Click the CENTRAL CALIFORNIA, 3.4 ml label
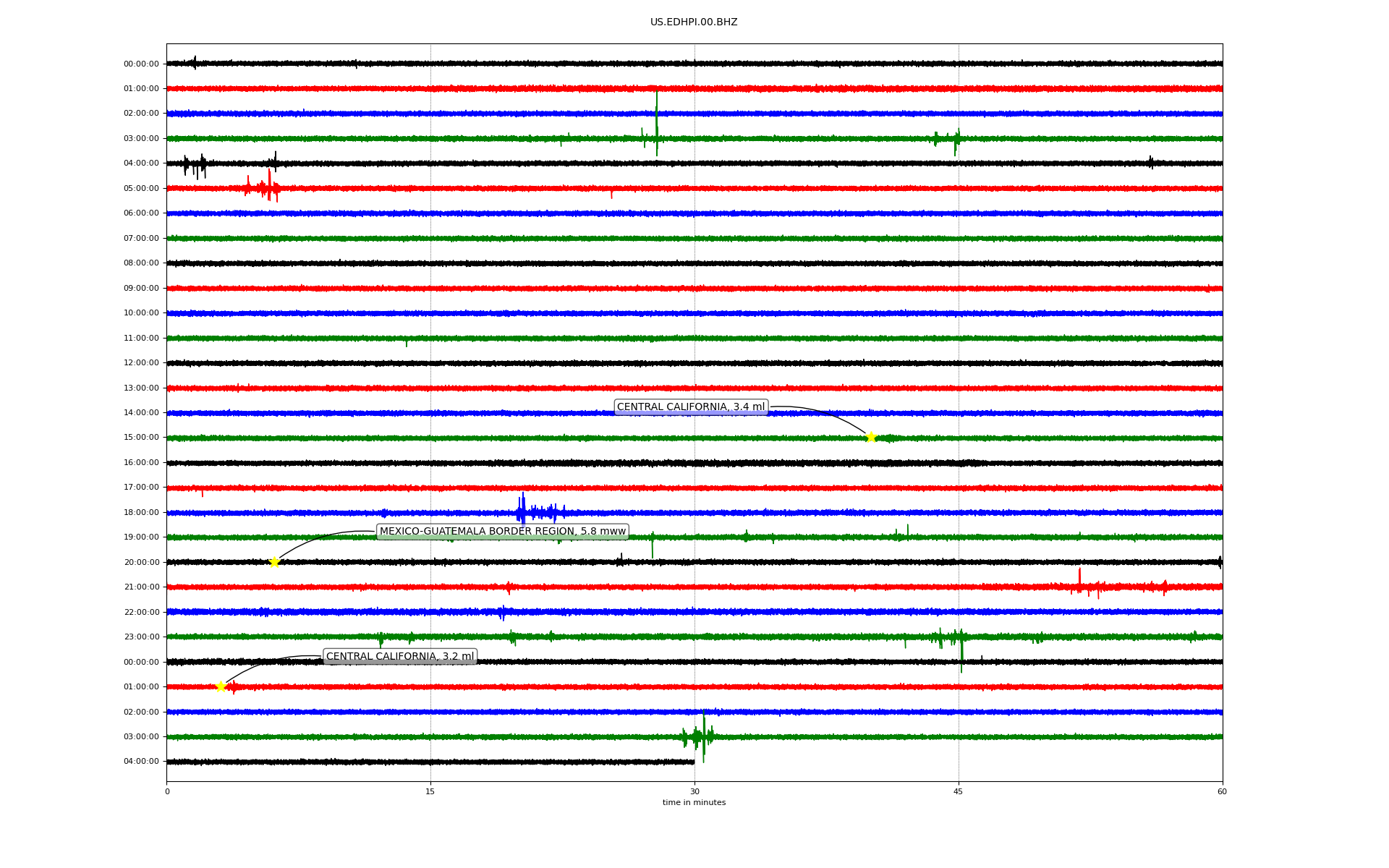This screenshot has width=1389, height=868. click(690, 407)
